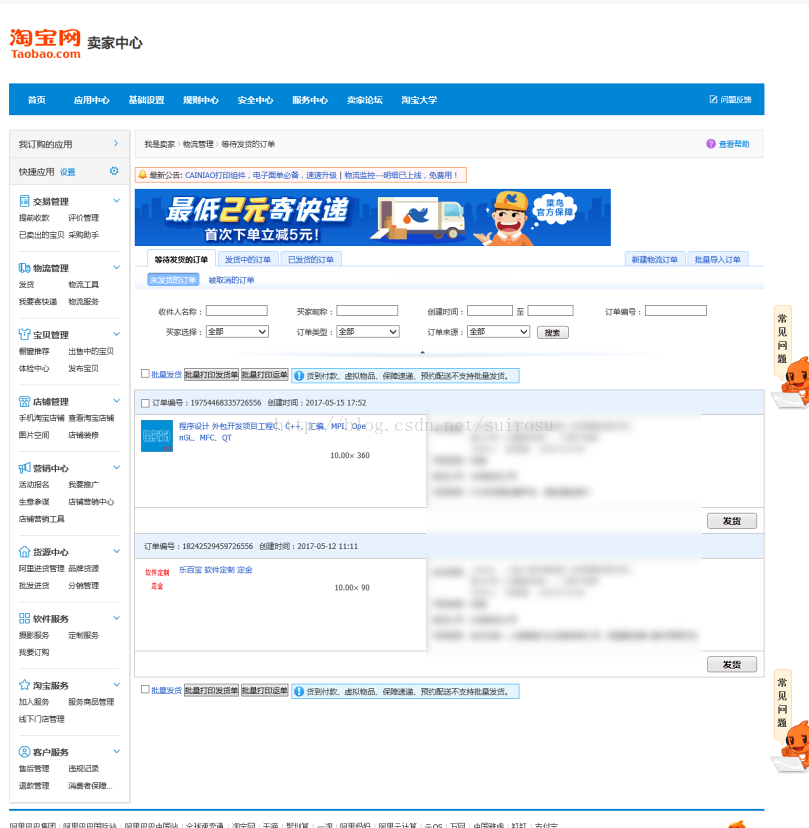The width and height of the screenshot is (809, 828).
Task: Click the 店铺管理 shop icon
Action: pos(24,401)
